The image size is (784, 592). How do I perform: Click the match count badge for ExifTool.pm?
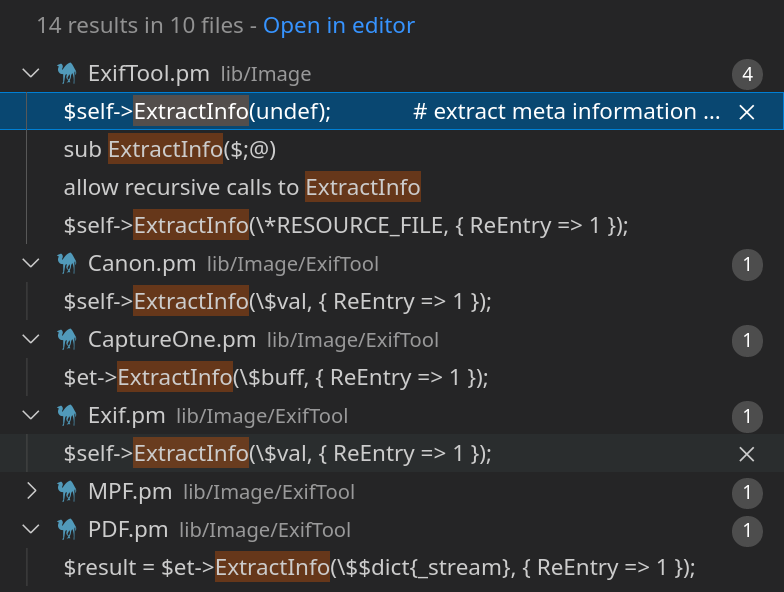coord(746,74)
